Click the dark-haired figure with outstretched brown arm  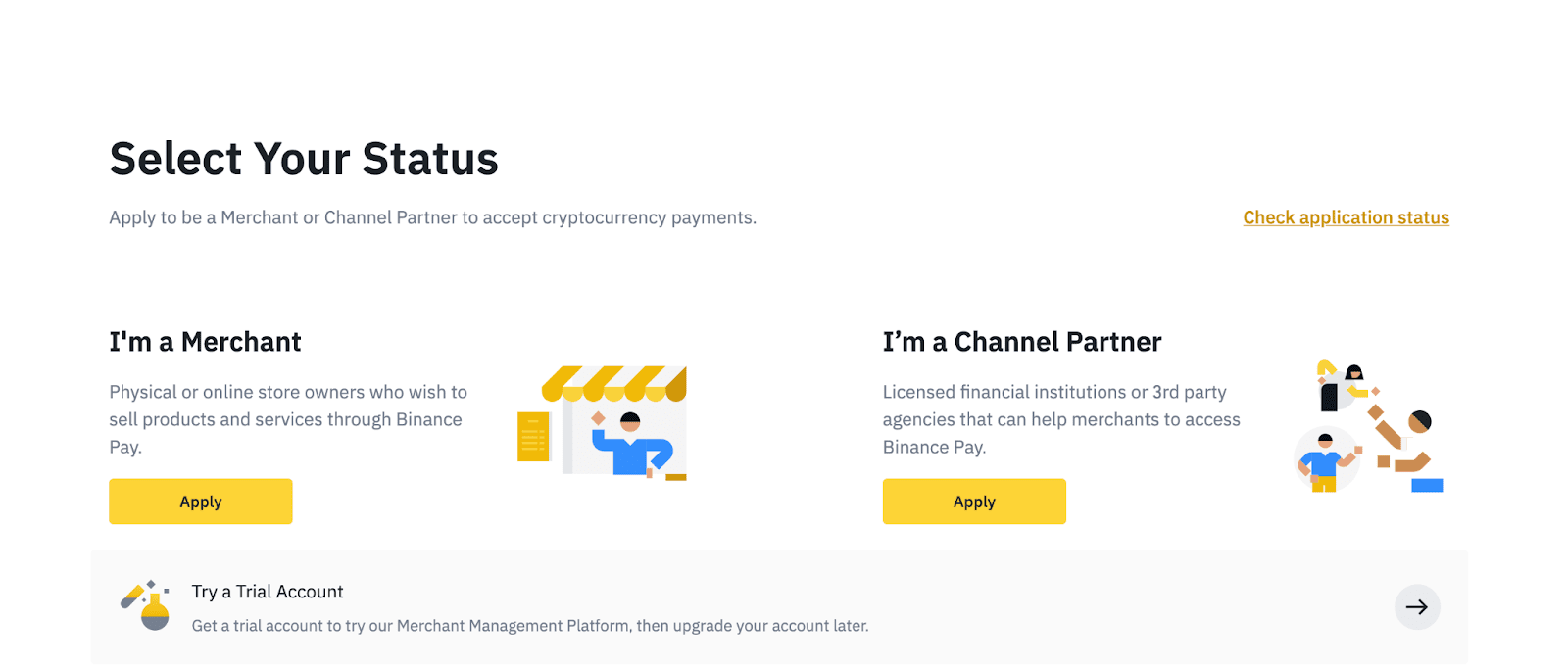click(1403, 439)
